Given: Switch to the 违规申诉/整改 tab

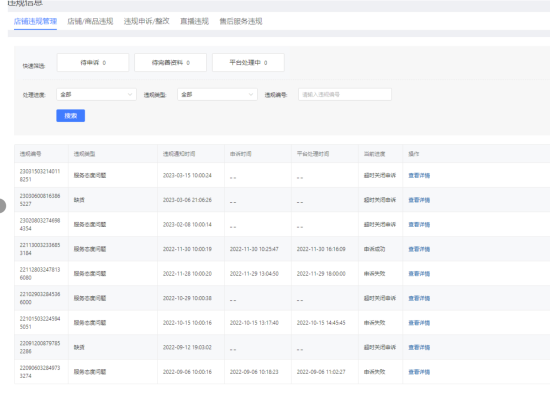Looking at the screenshot, I should click(x=147, y=21).
